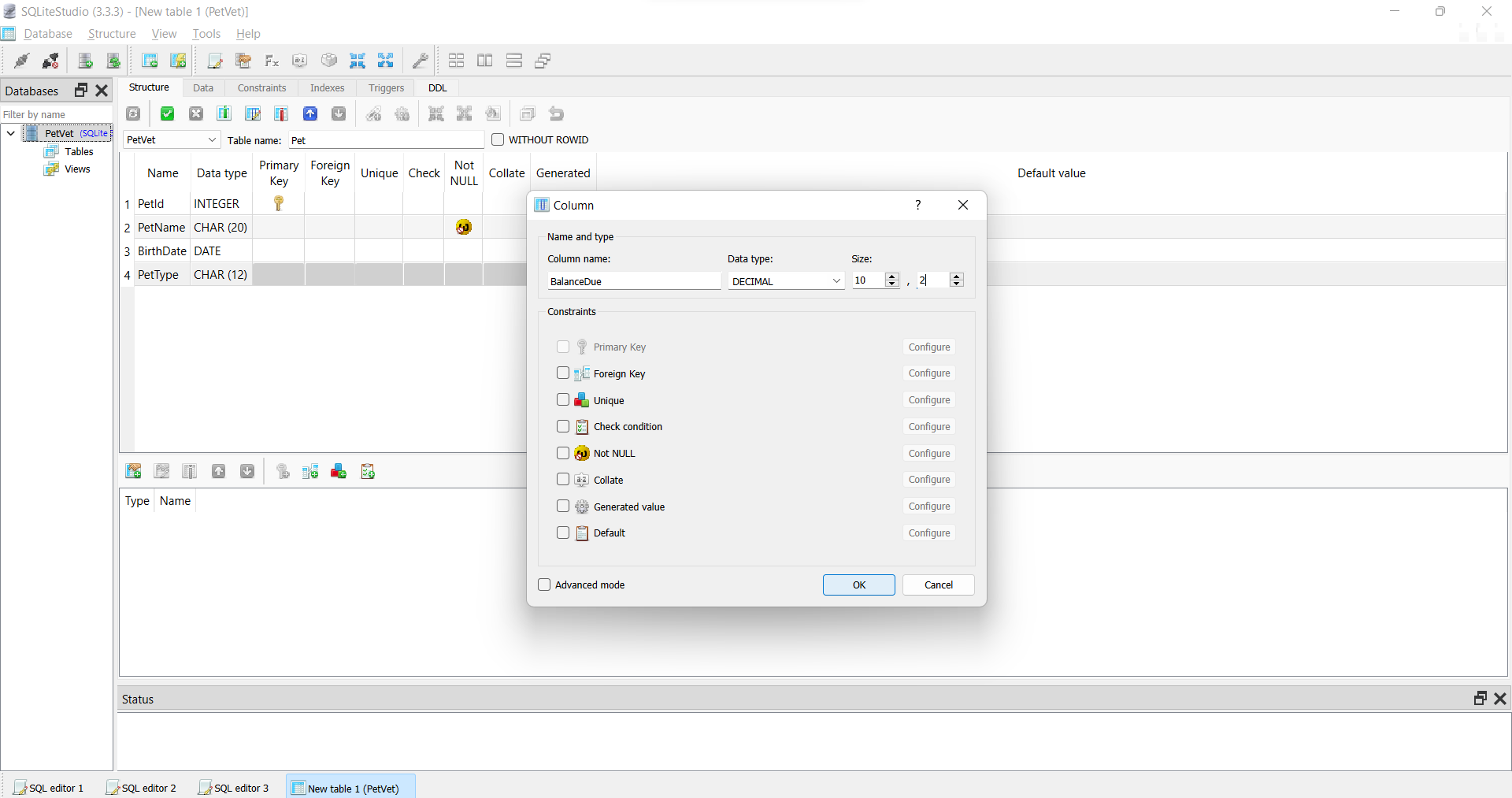Click the disconnect from database icon

point(50,61)
